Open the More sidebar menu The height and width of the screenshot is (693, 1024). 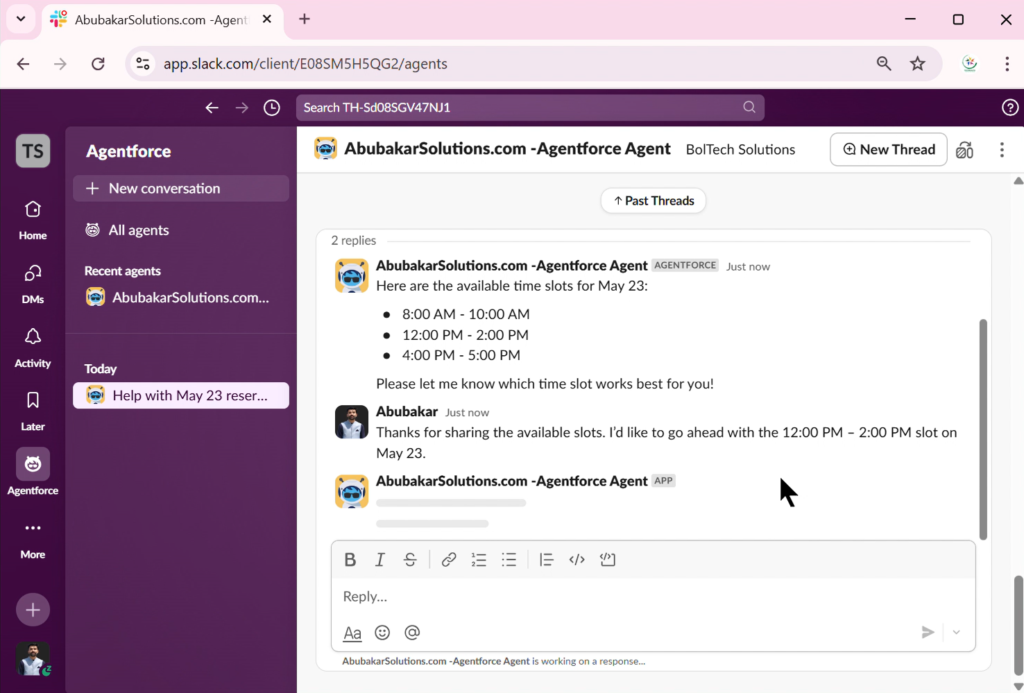tap(33, 540)
